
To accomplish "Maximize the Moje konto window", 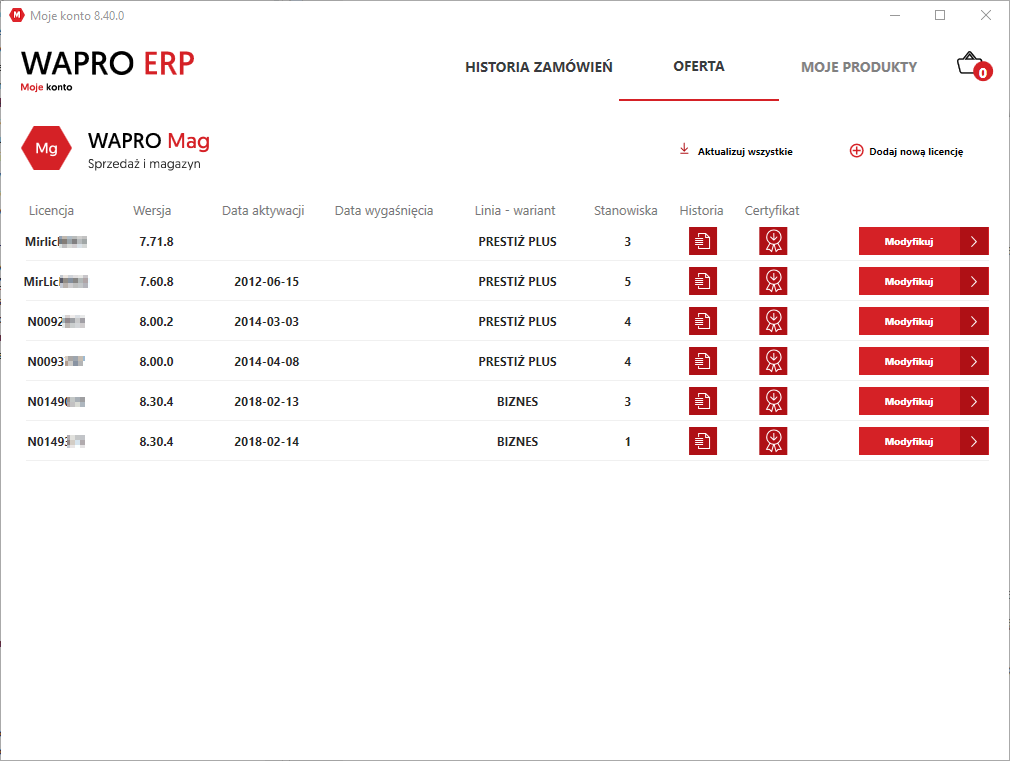I will coord(940,15).
